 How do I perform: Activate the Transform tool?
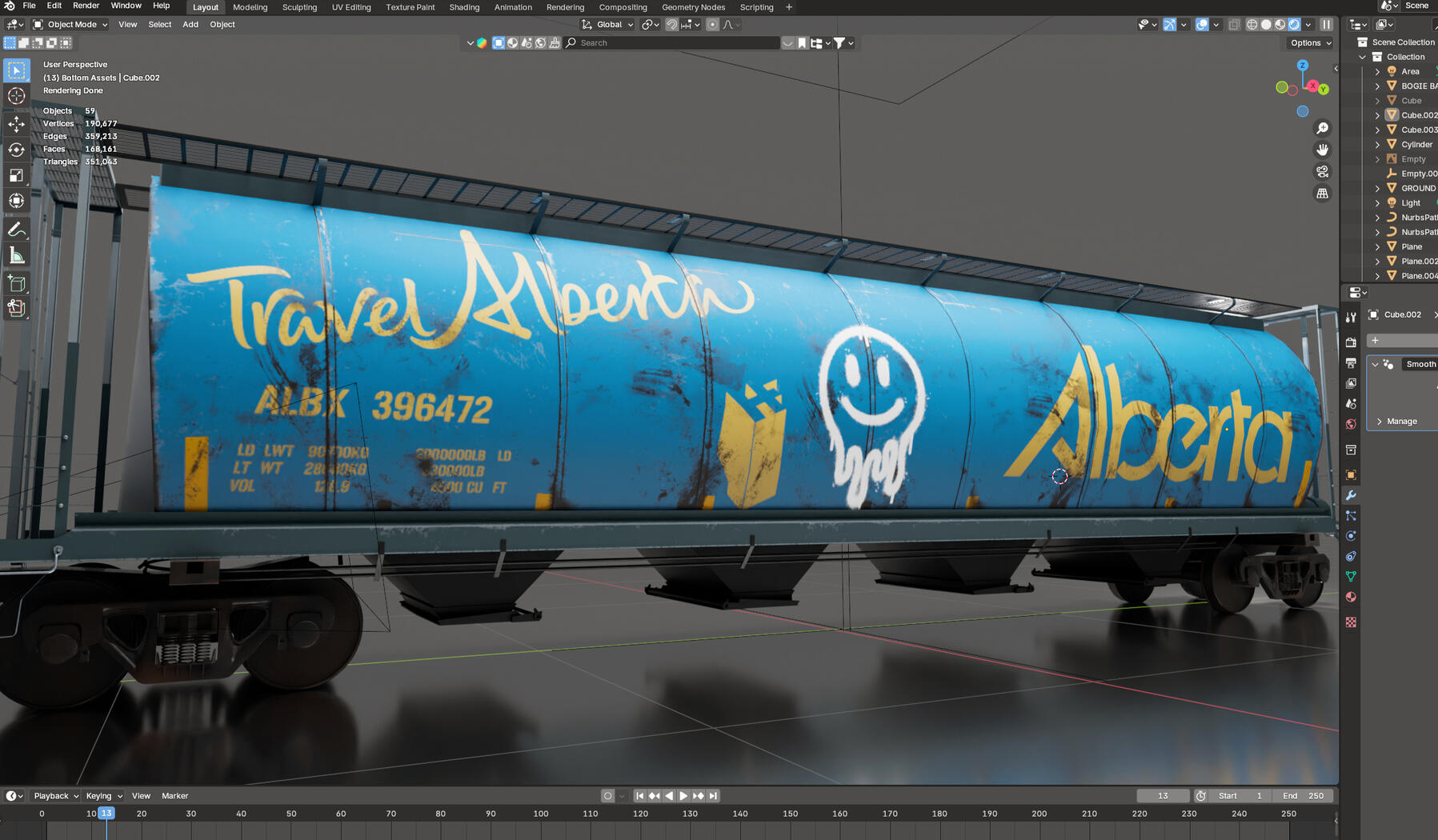click(16, 201)
